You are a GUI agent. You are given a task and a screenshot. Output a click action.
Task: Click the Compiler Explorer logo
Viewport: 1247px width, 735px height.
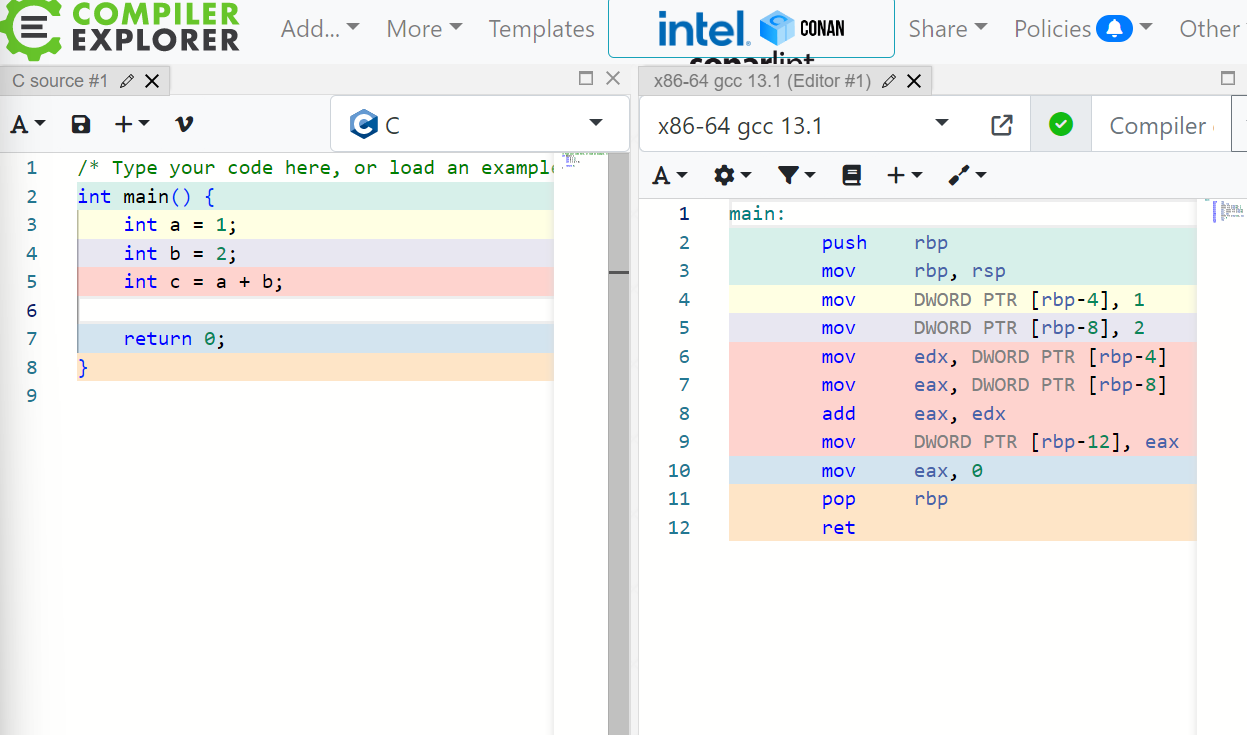(x=121, y=27)
